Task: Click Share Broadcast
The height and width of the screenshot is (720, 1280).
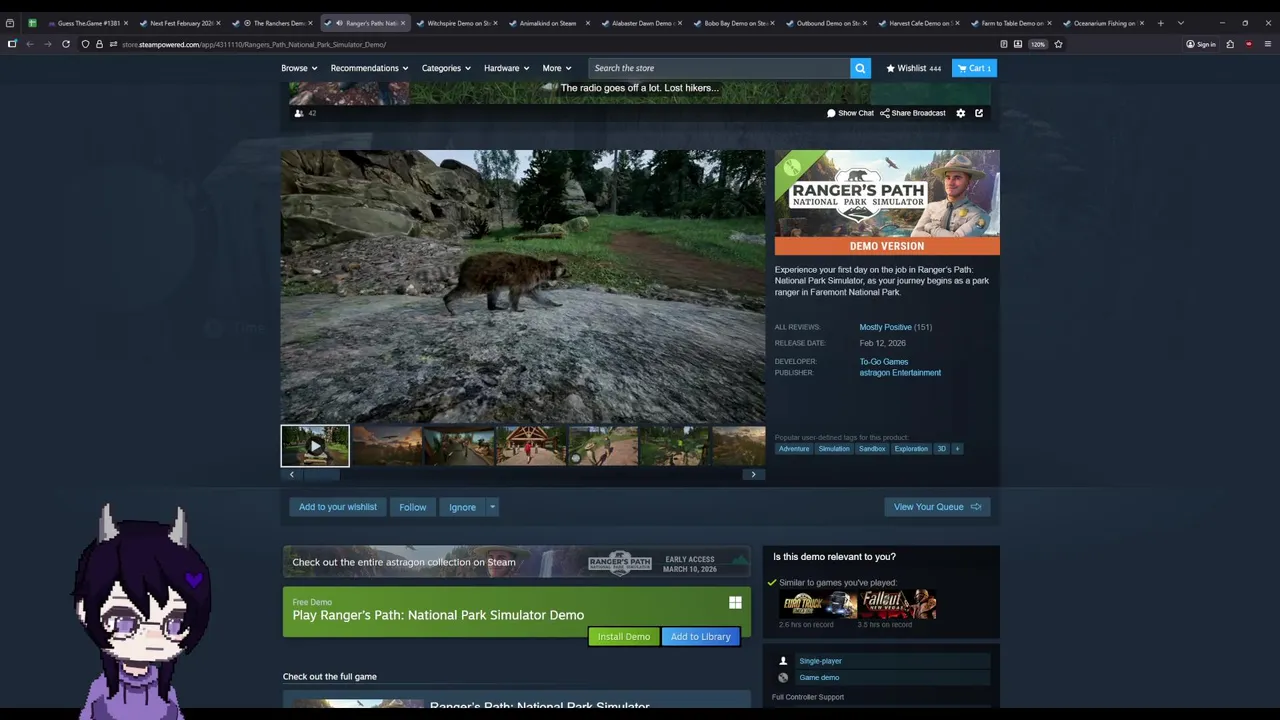Action: click(913, 113)
